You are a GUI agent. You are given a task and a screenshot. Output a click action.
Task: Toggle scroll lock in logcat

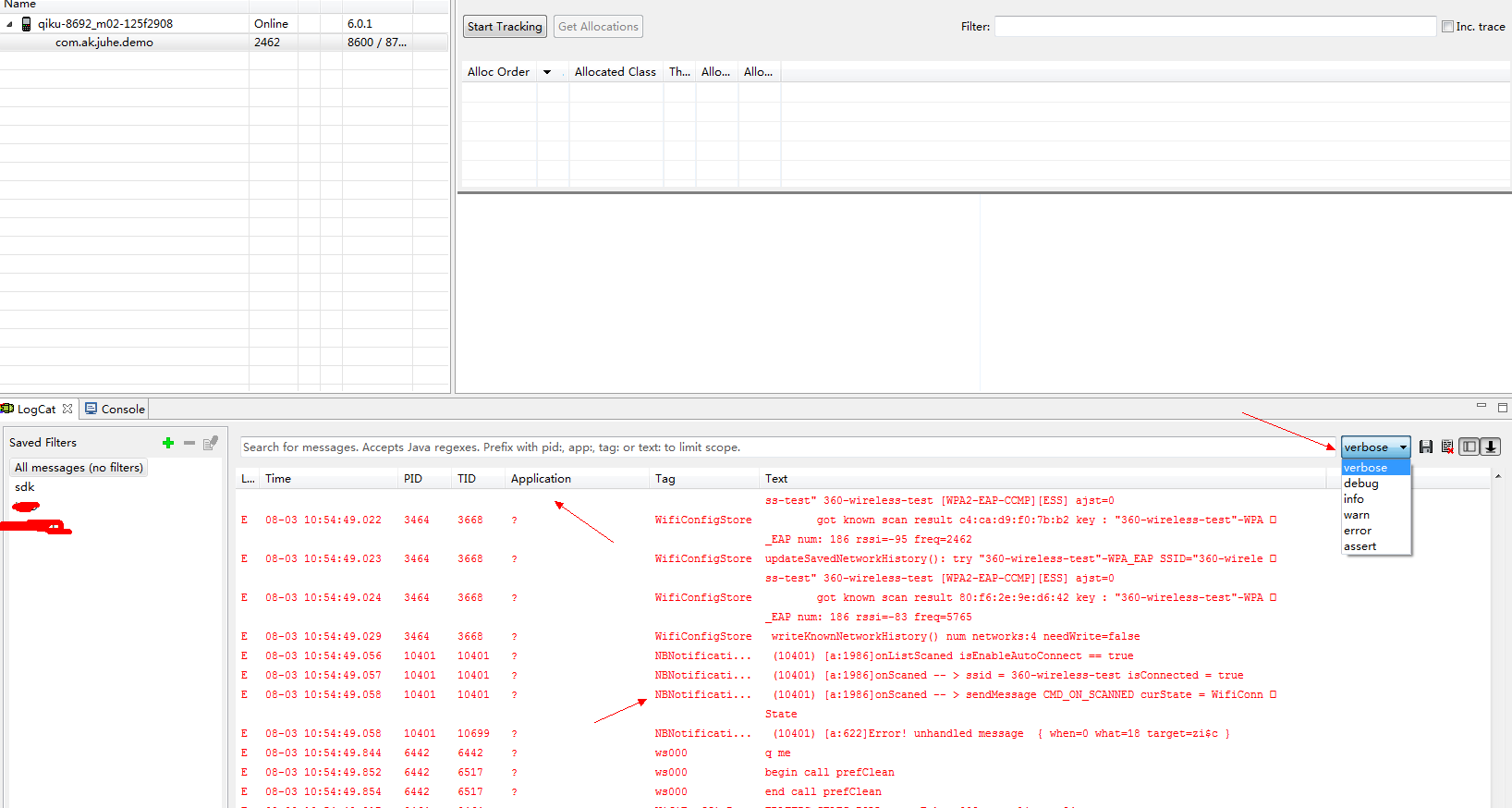[x=1491, y=447]
